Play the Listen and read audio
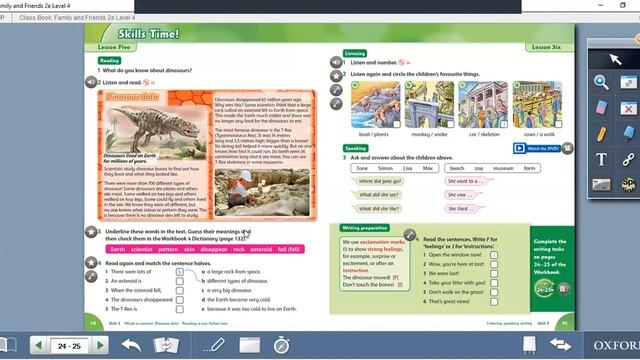Image resolution: width=640 pixels, height=360 pixels. (x=91, y=82)
